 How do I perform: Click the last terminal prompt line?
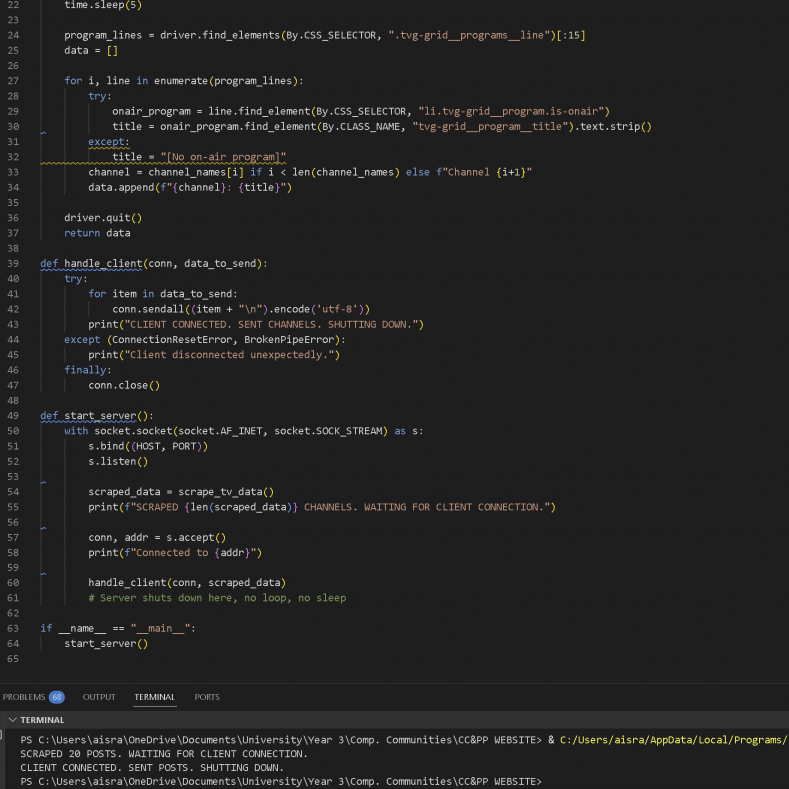[x=281, y=781]
